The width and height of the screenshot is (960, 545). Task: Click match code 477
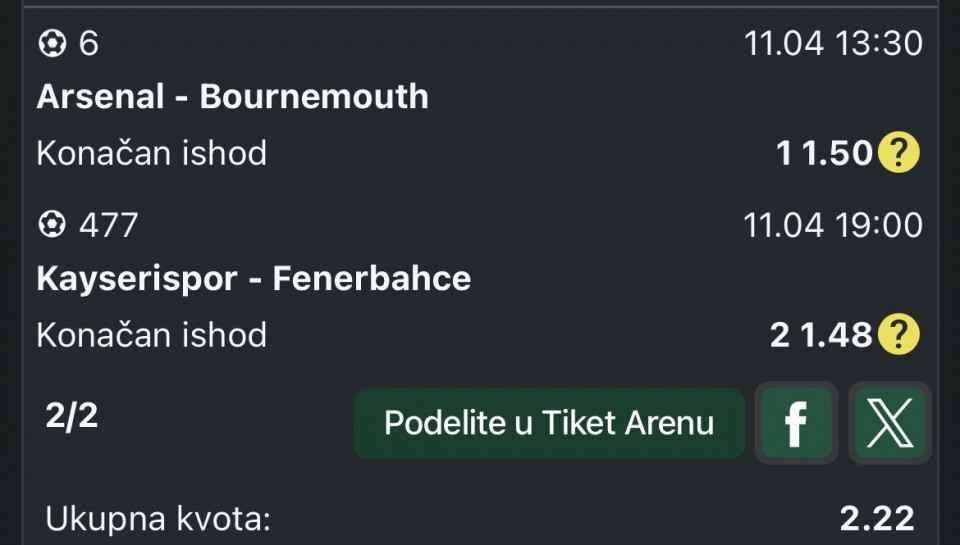108,225
